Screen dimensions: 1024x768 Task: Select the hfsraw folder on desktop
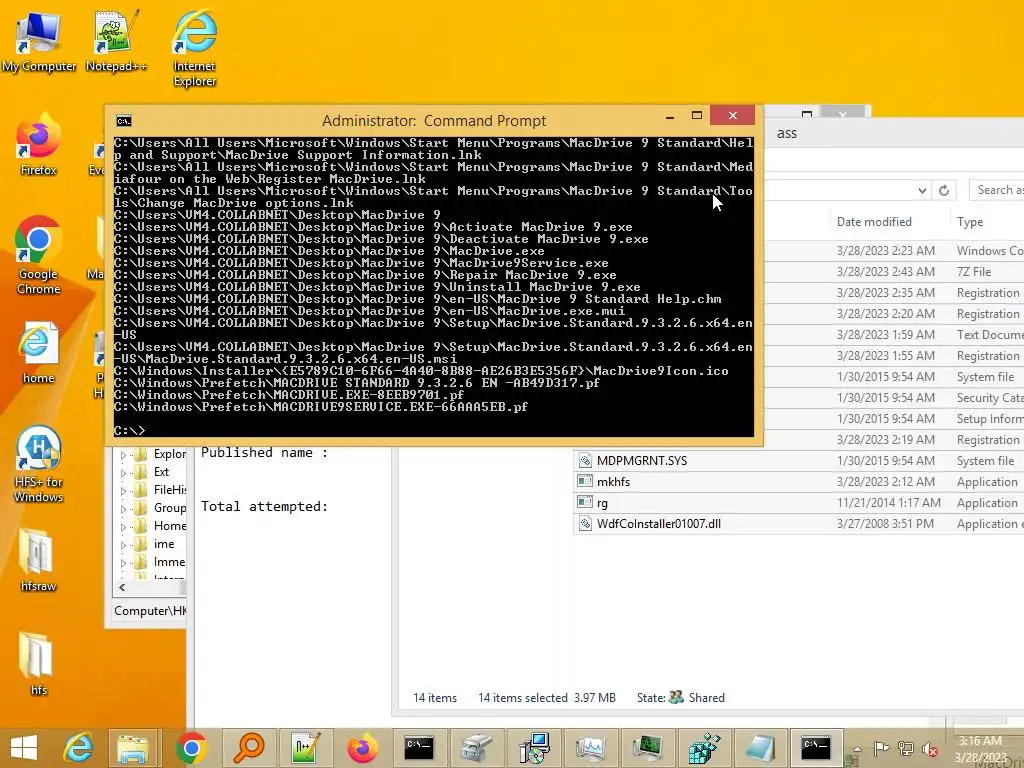pos(39,560)
